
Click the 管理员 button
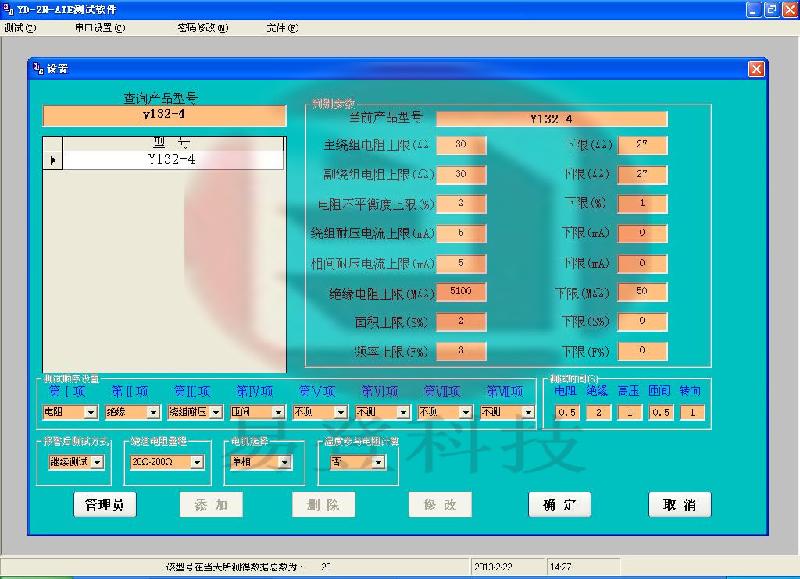[102, 504]
